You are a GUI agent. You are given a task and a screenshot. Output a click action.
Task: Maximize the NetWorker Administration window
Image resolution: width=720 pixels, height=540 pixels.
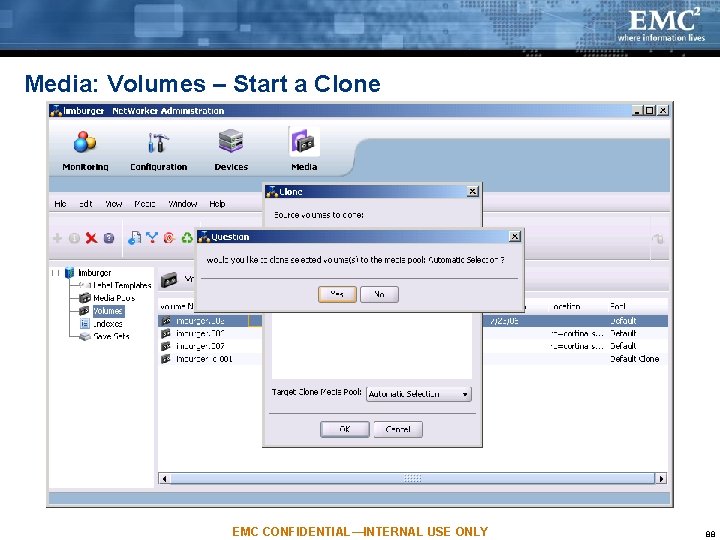[649, 110]
